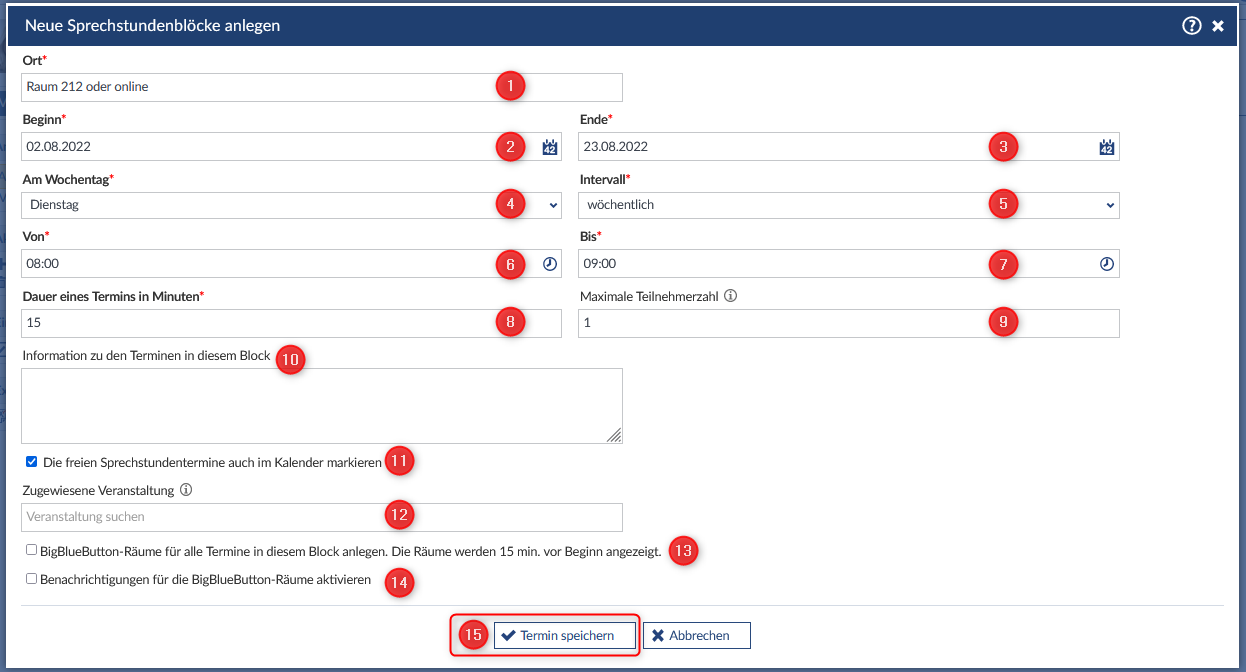The width and height of the screenshot is (1246, 672).
Task: Click Termin speichern button
Action: (x=565, y=636)
